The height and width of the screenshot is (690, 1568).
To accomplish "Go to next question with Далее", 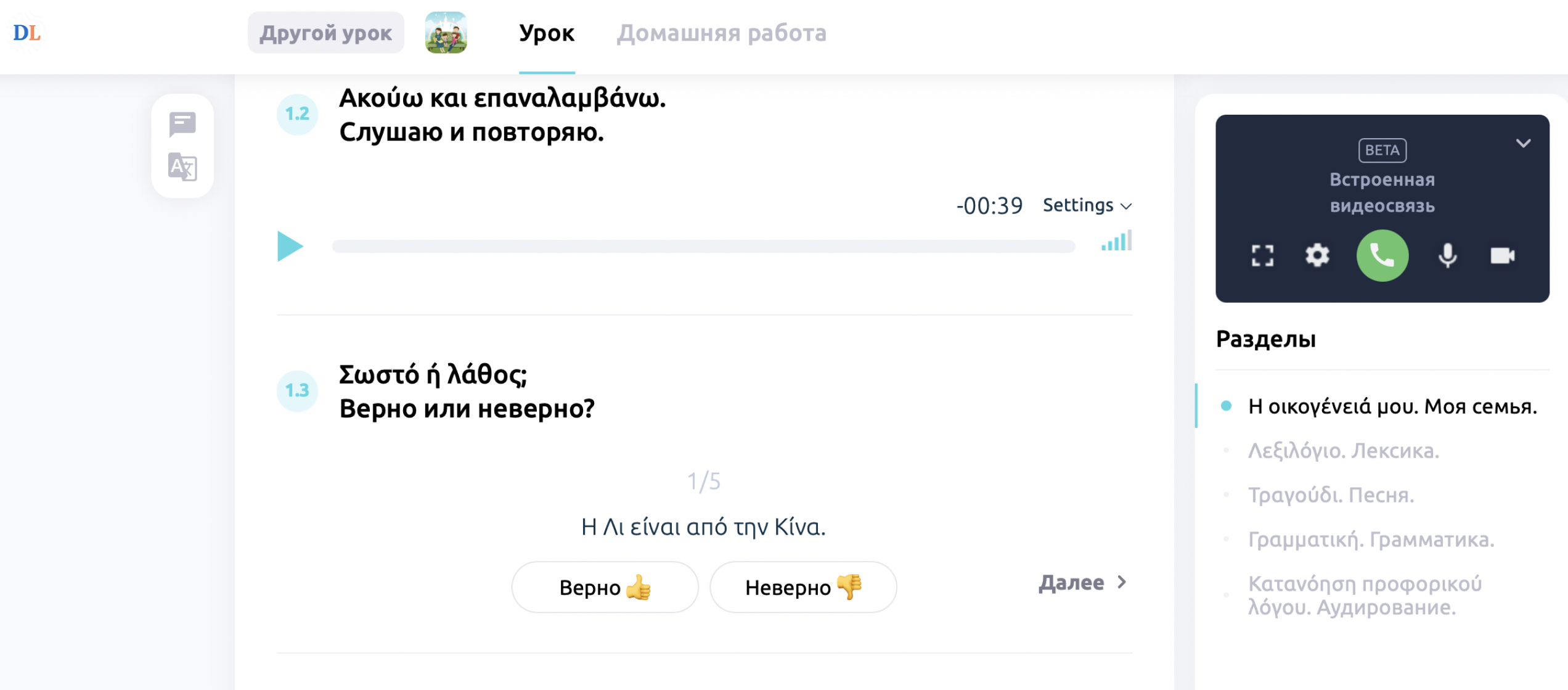I will click(1082, 583).
